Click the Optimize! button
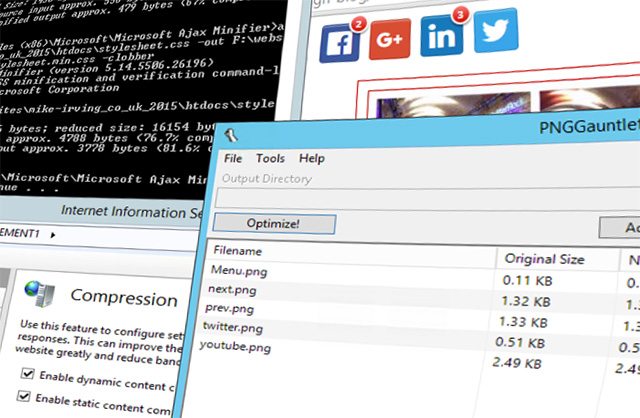The height and width of the screenshot is (418, 640). tap(274, 224)
